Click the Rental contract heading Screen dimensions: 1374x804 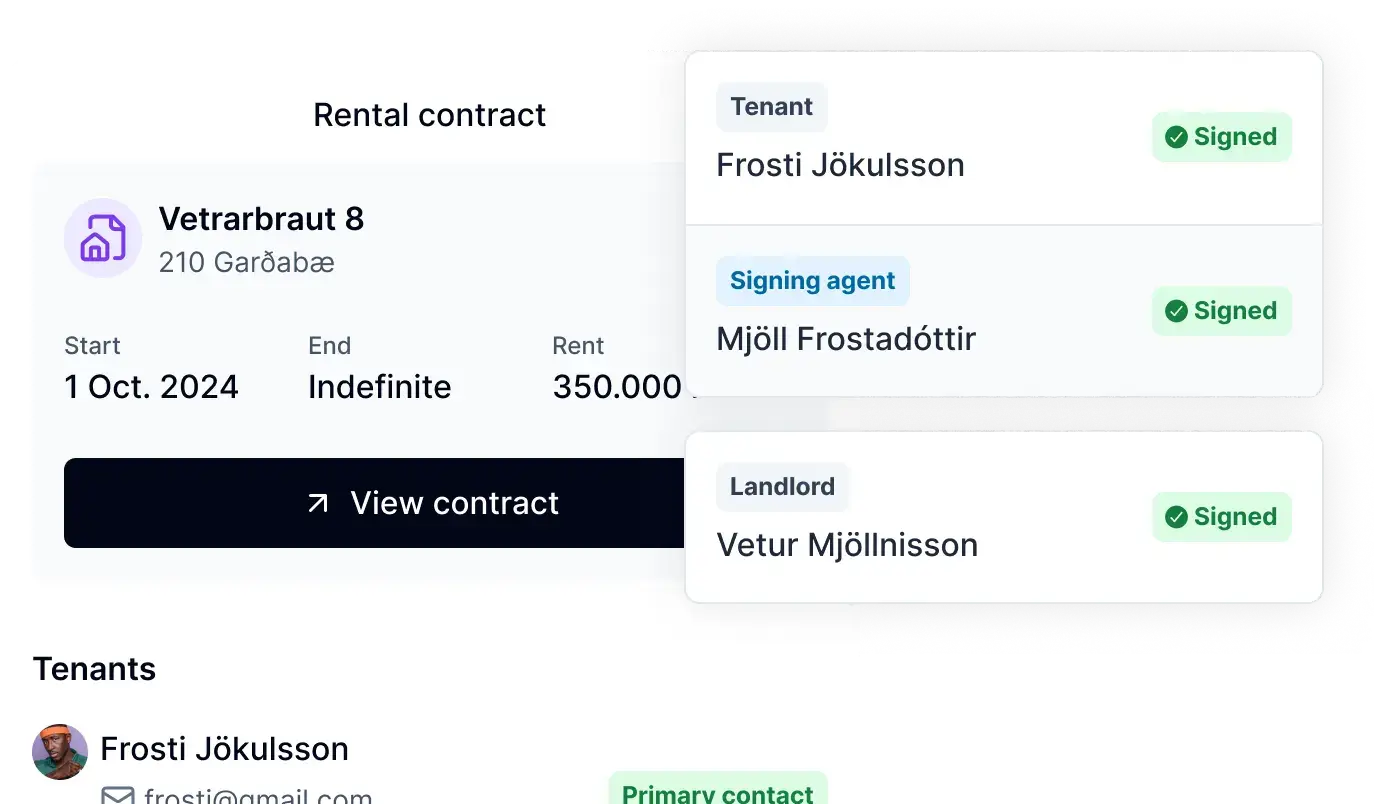[429, 115]
